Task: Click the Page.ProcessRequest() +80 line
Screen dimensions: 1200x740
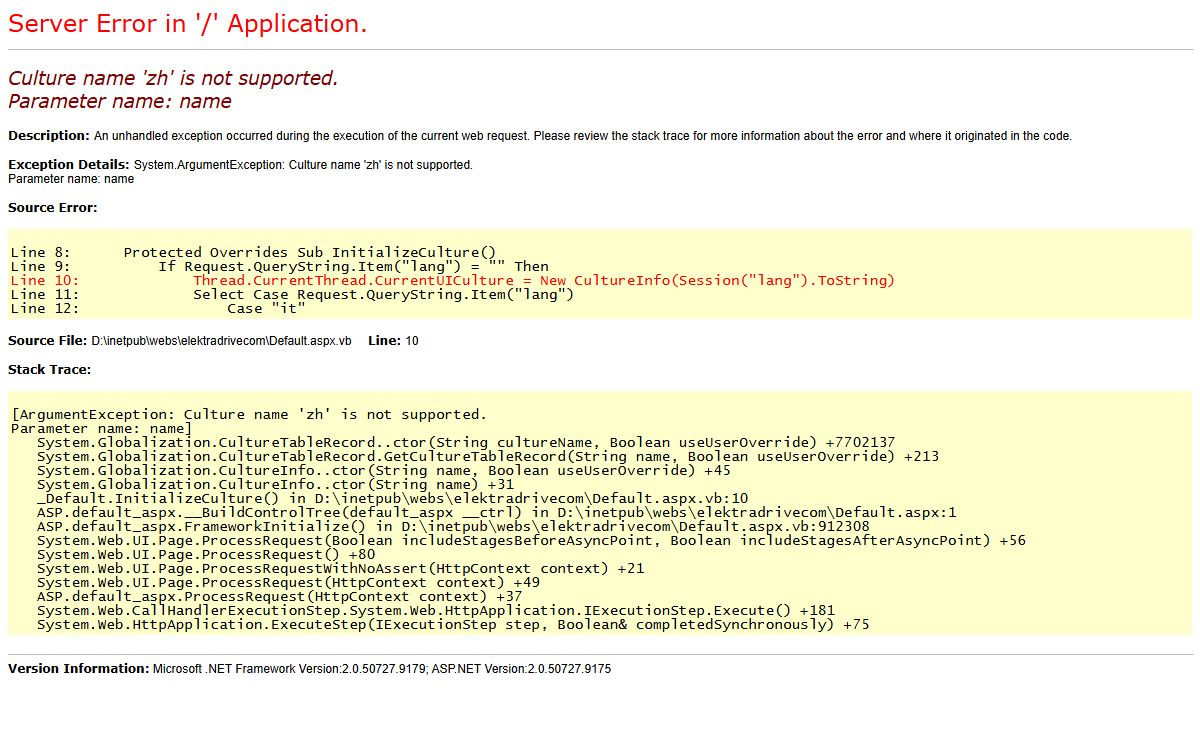Action: click(x=206, y=554)
